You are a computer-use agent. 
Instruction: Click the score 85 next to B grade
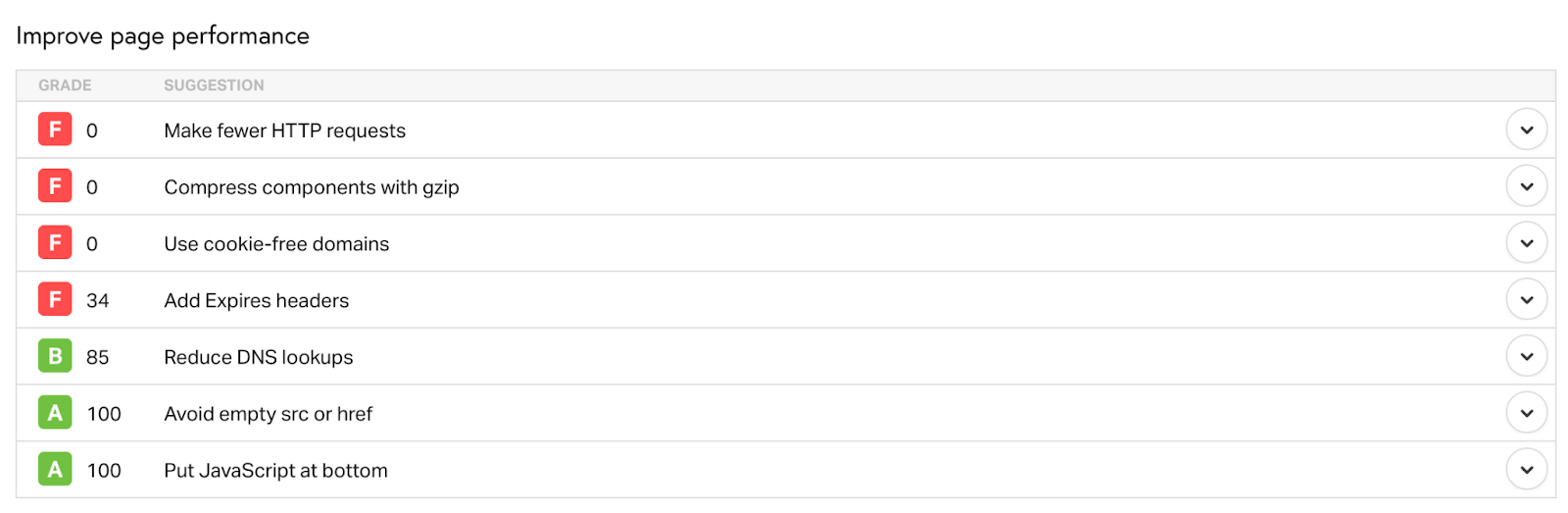click(x=97, y=358)
